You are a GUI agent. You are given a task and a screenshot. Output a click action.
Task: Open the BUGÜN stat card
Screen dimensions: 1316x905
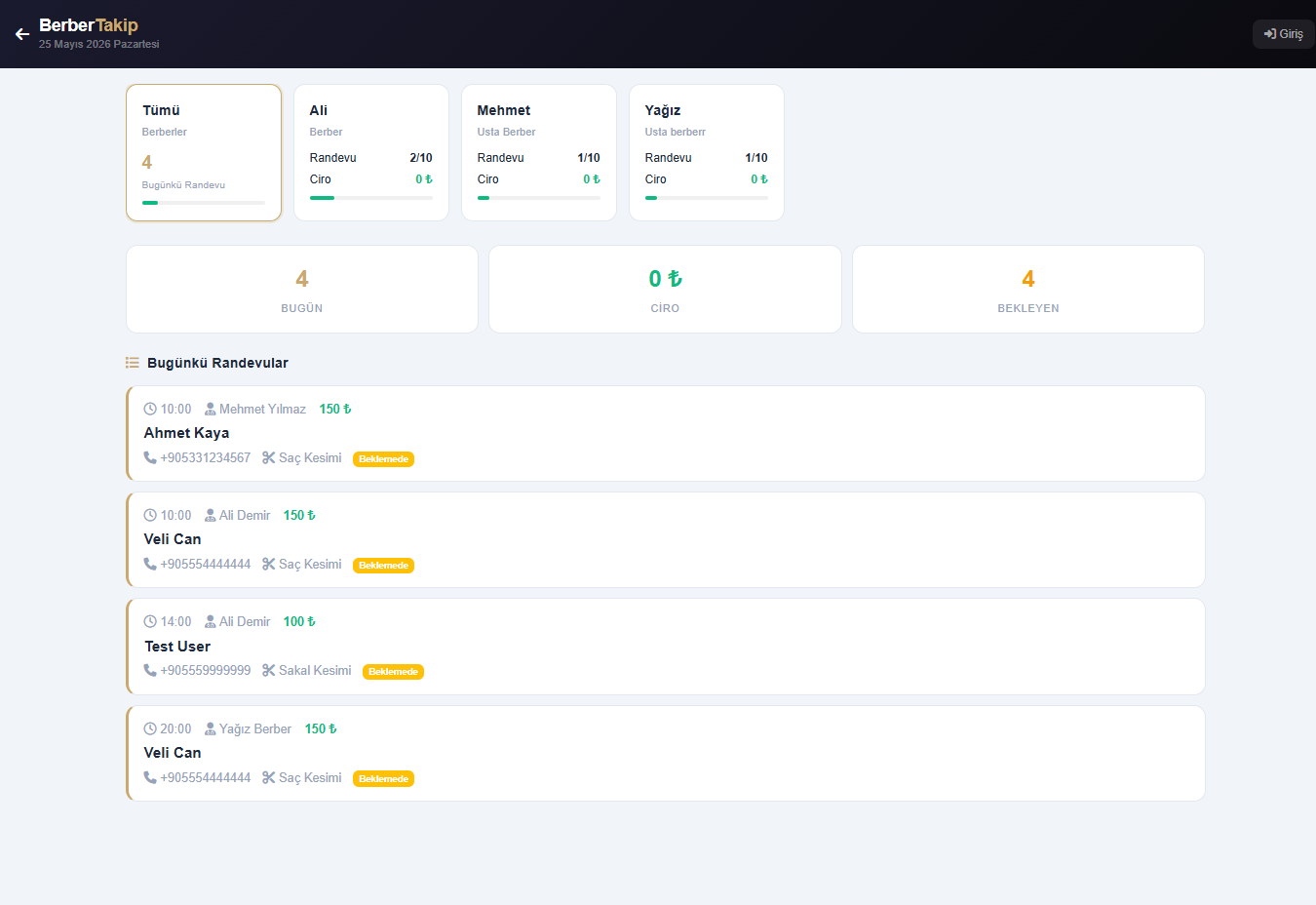coord(302,289)
